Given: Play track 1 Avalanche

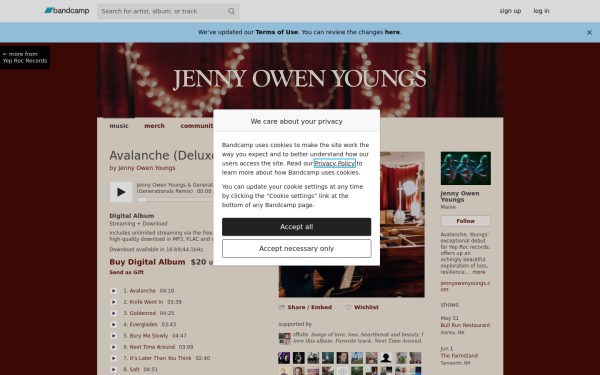Looking at the screenshot, I should click(x=113, y=291).
